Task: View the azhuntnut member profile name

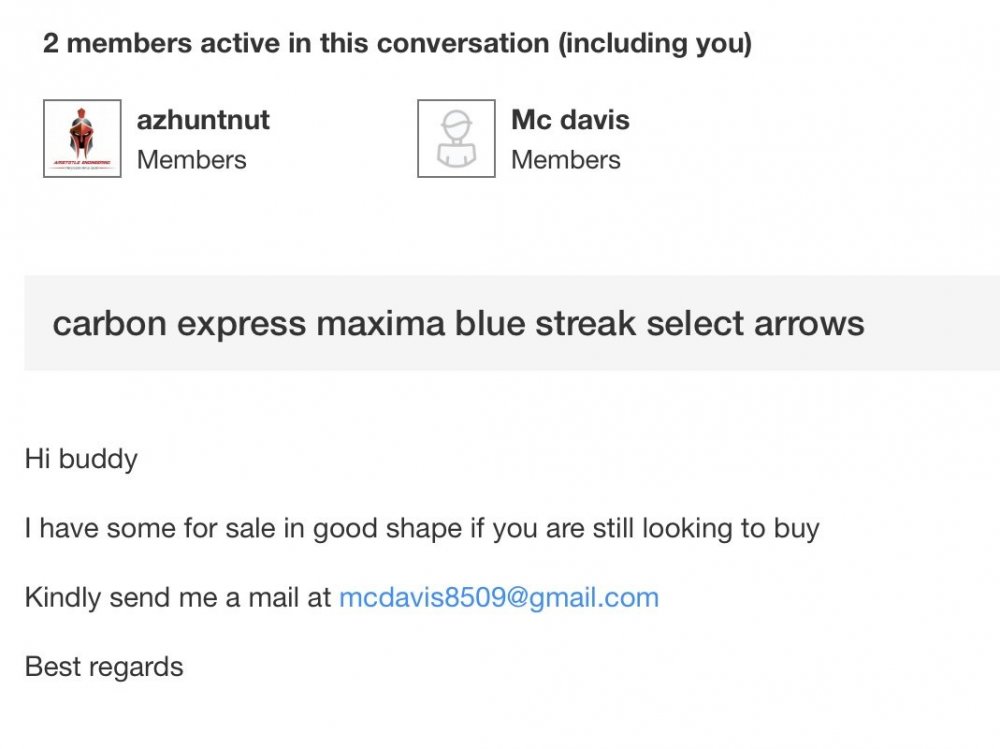Action: click(x=203, y=120)
